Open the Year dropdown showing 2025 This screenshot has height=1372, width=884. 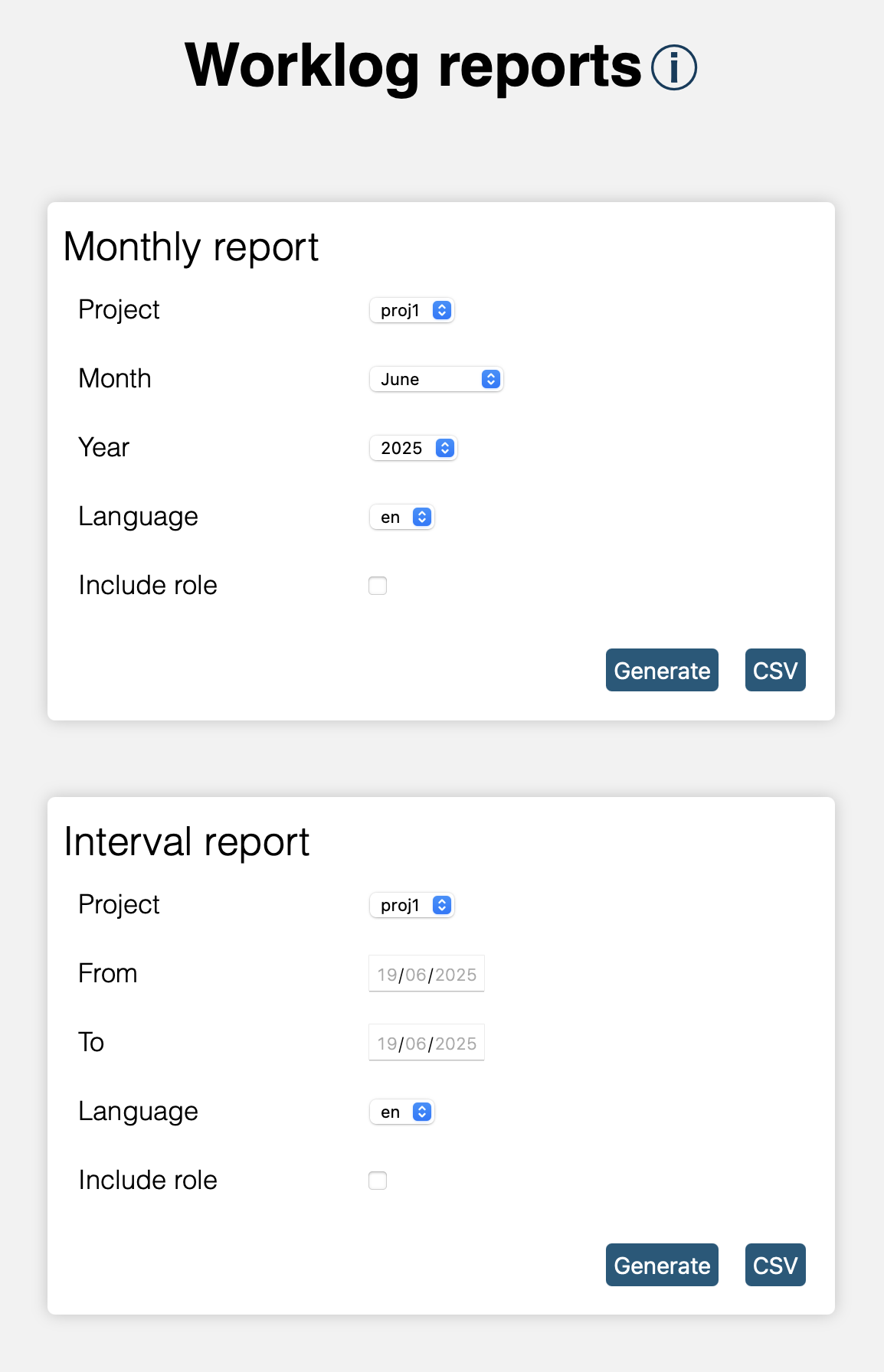pos(414,448)
